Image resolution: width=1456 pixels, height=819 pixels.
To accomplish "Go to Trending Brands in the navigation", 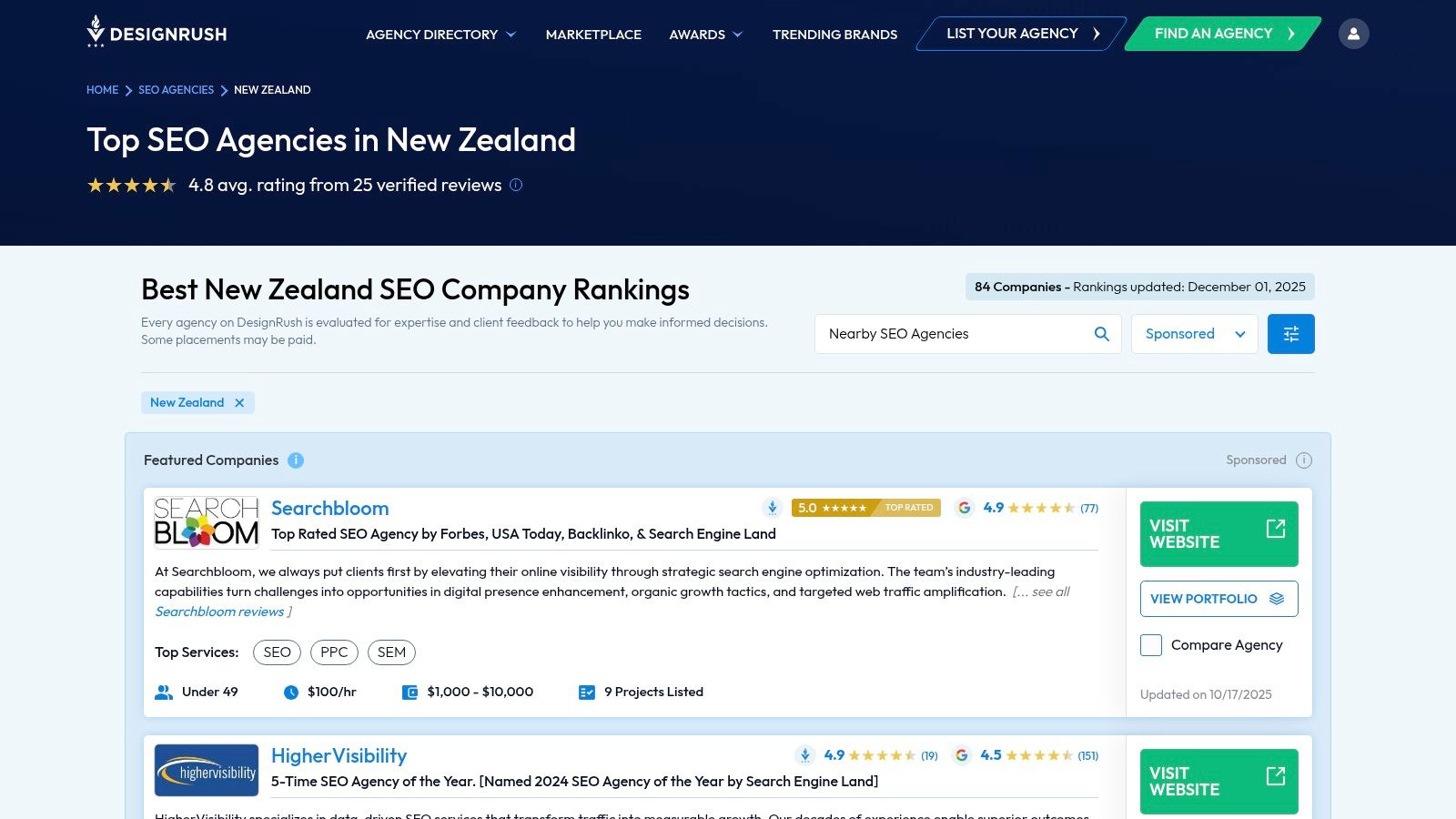I will click(834, 34).
